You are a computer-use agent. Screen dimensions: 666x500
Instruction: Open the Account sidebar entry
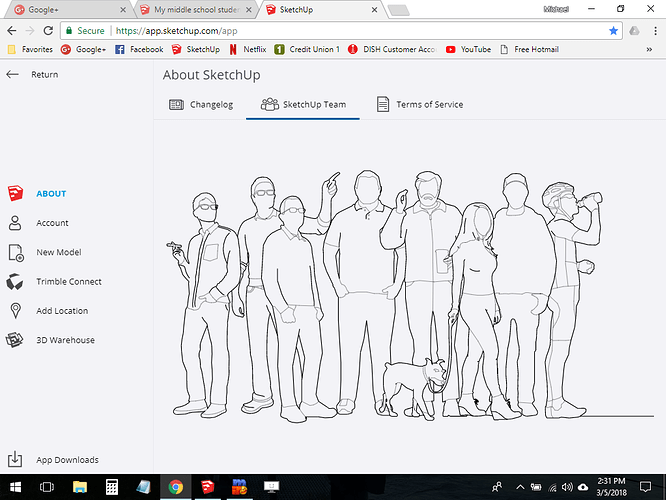[x=52, y=223]
